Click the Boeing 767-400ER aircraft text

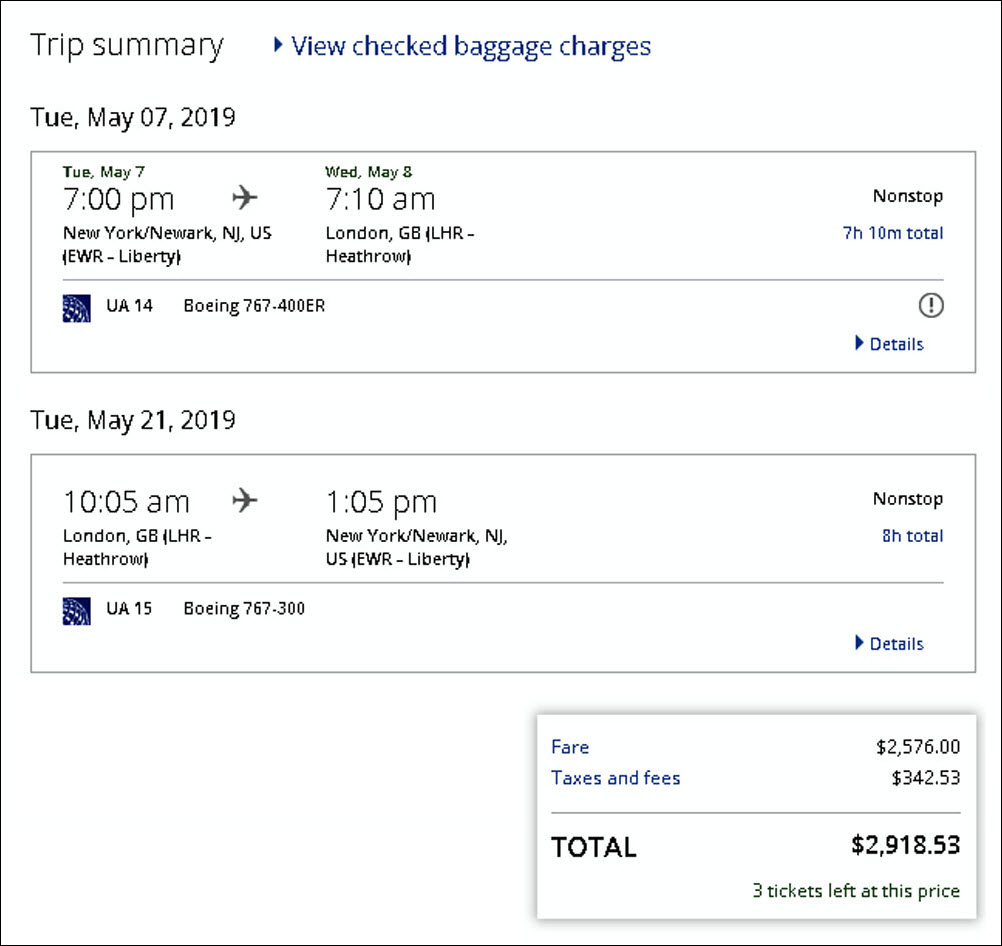[254, 306]
